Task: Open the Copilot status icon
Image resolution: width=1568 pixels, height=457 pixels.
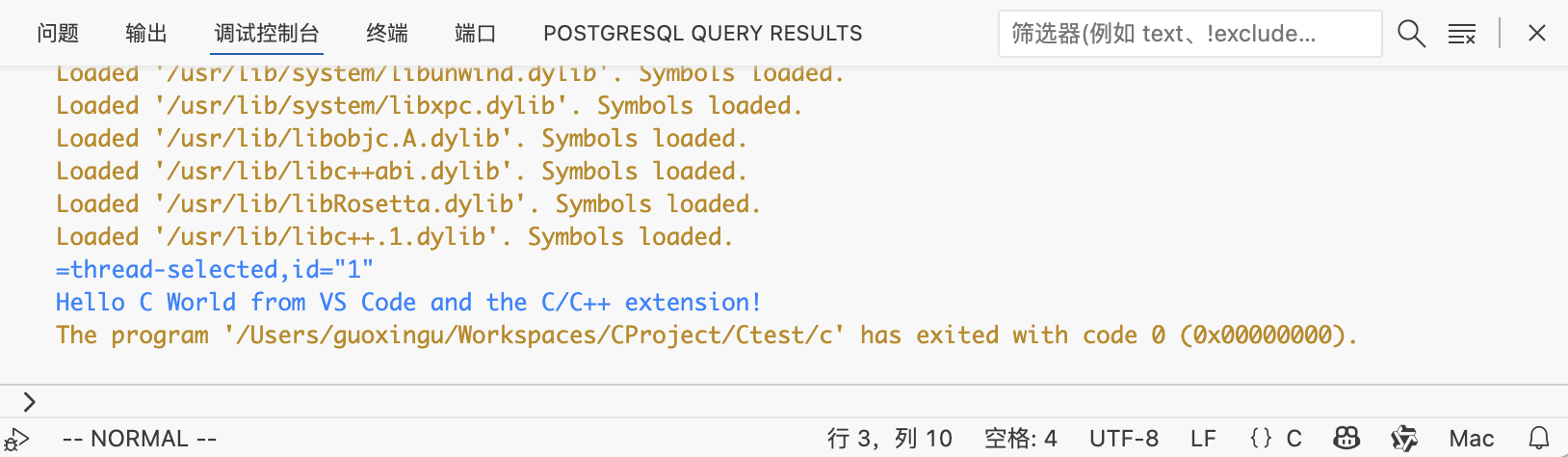Action: coord(1346,439)
